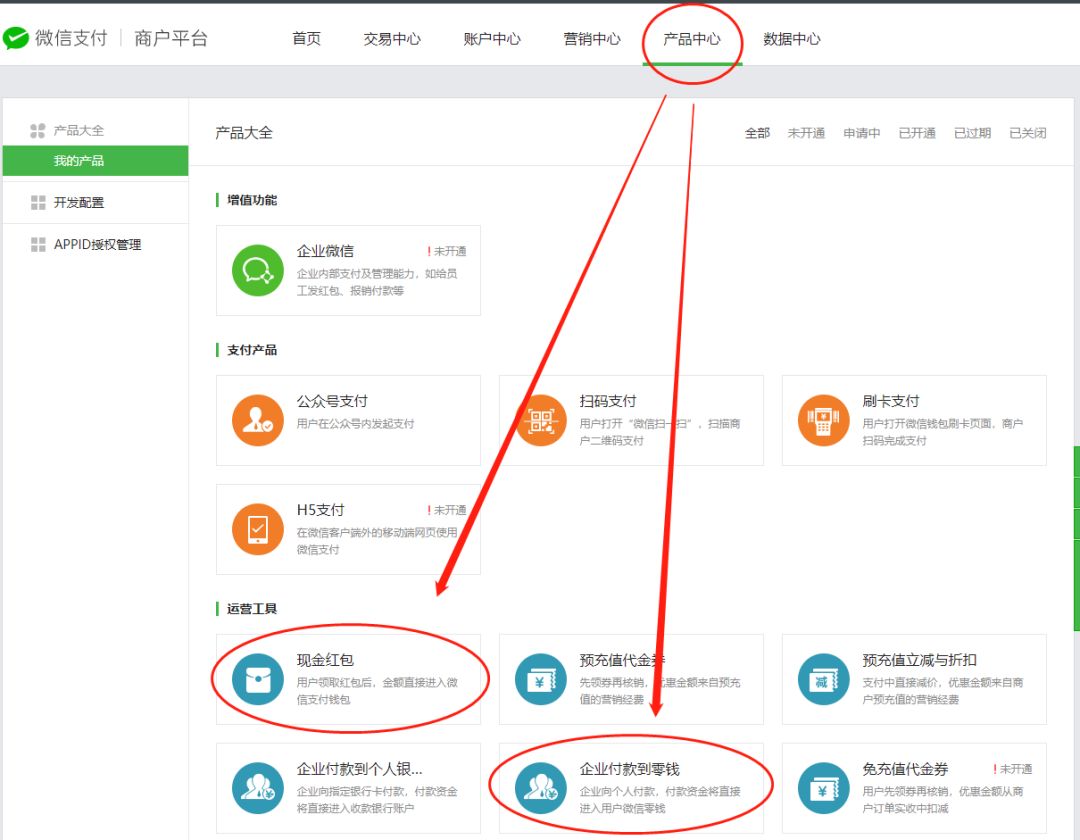Open the H5支付 product title

click(x=320, y=510)
